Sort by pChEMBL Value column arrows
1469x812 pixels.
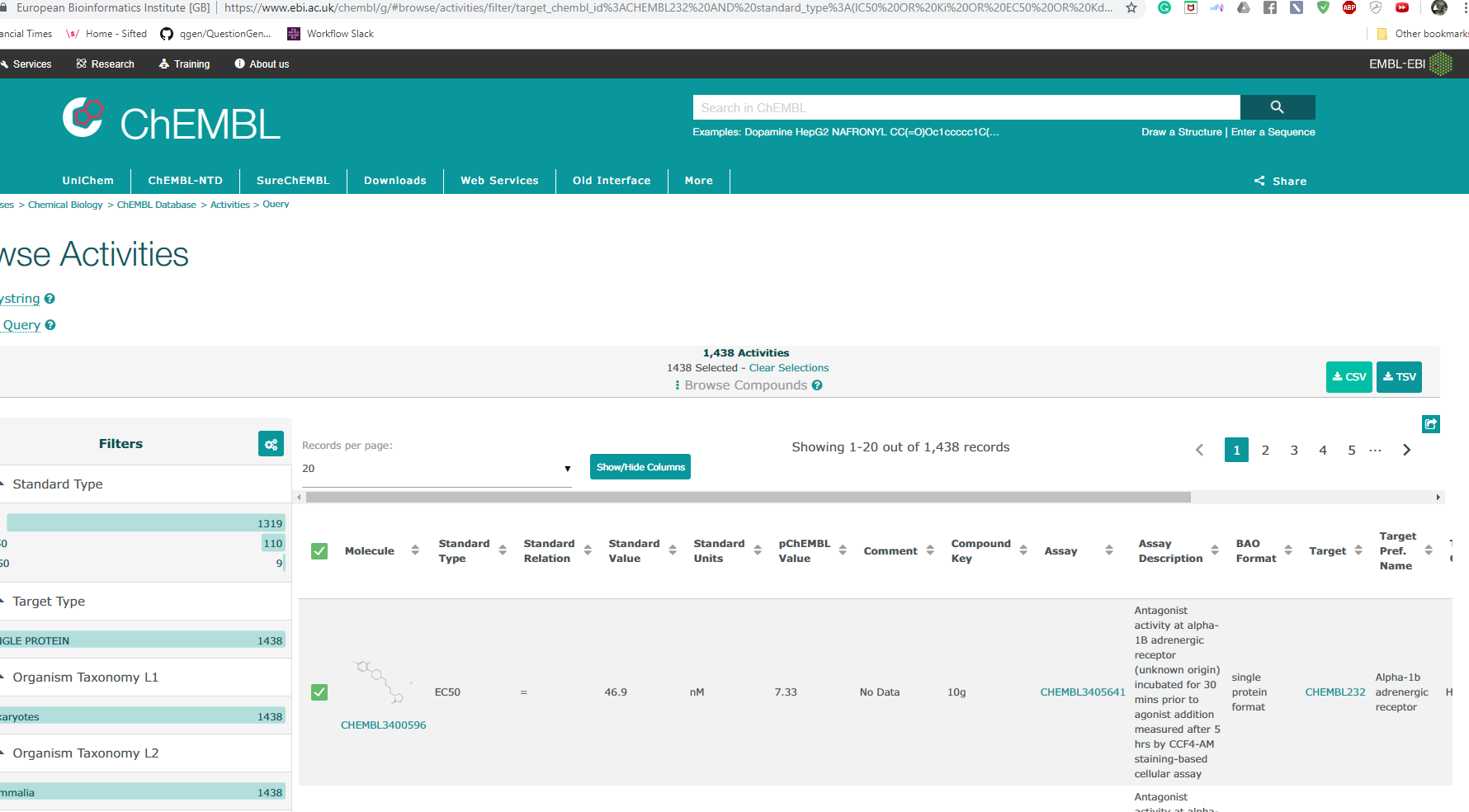pyautogui.click(x=843, y=550)
